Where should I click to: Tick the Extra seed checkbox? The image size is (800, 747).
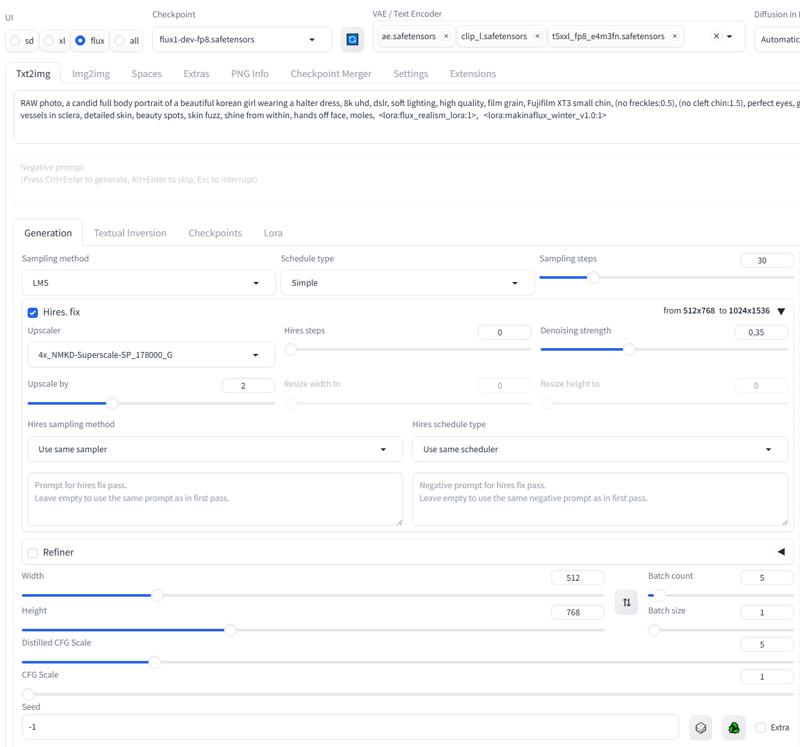point(761,728)
